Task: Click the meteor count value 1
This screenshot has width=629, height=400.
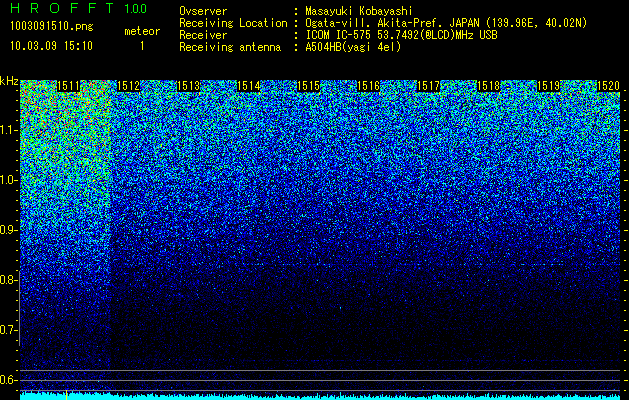Action: [x=142, y=46]
